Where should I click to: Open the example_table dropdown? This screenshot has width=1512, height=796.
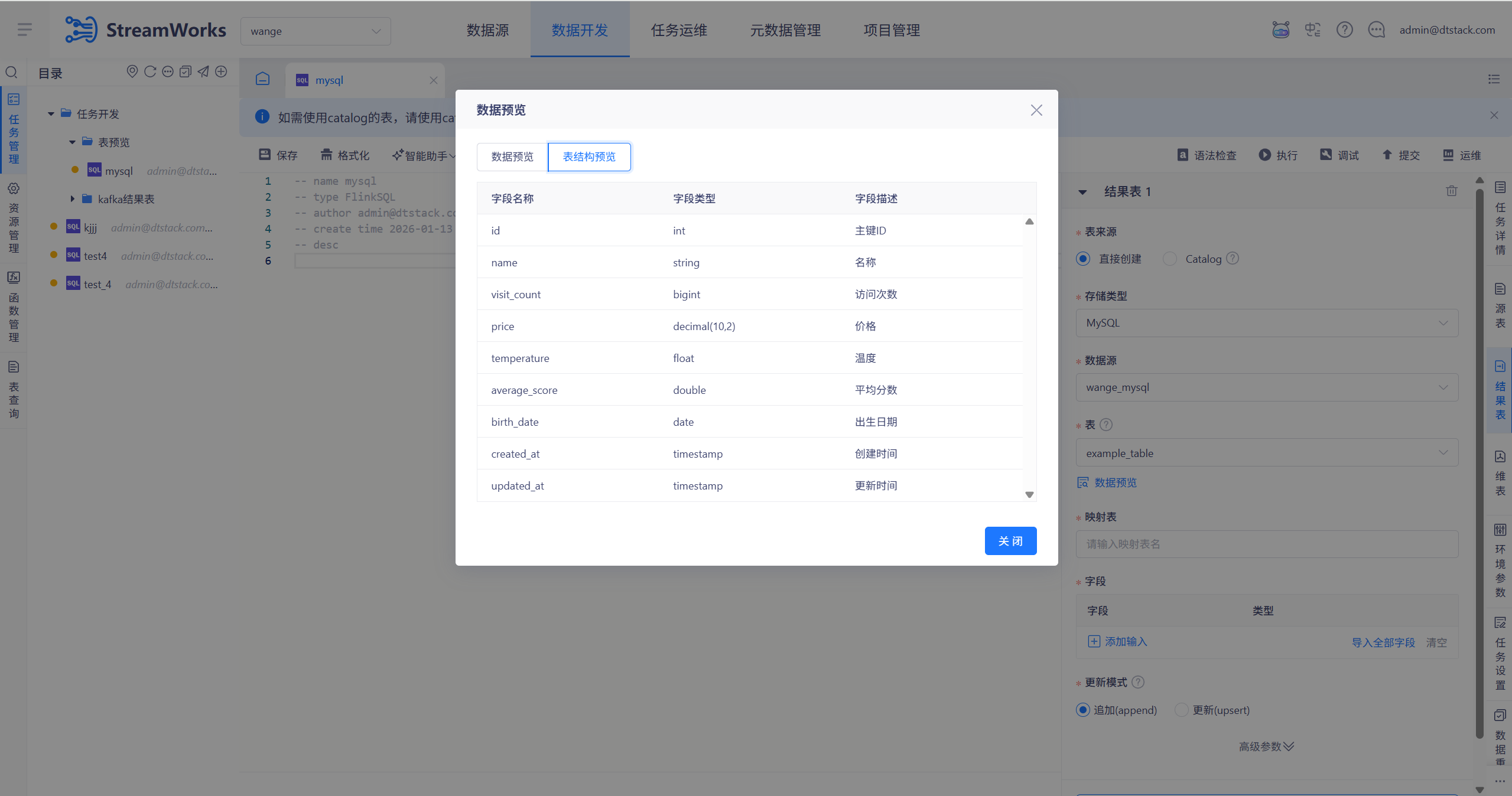pyautogui.click(x=1267, y=453)
